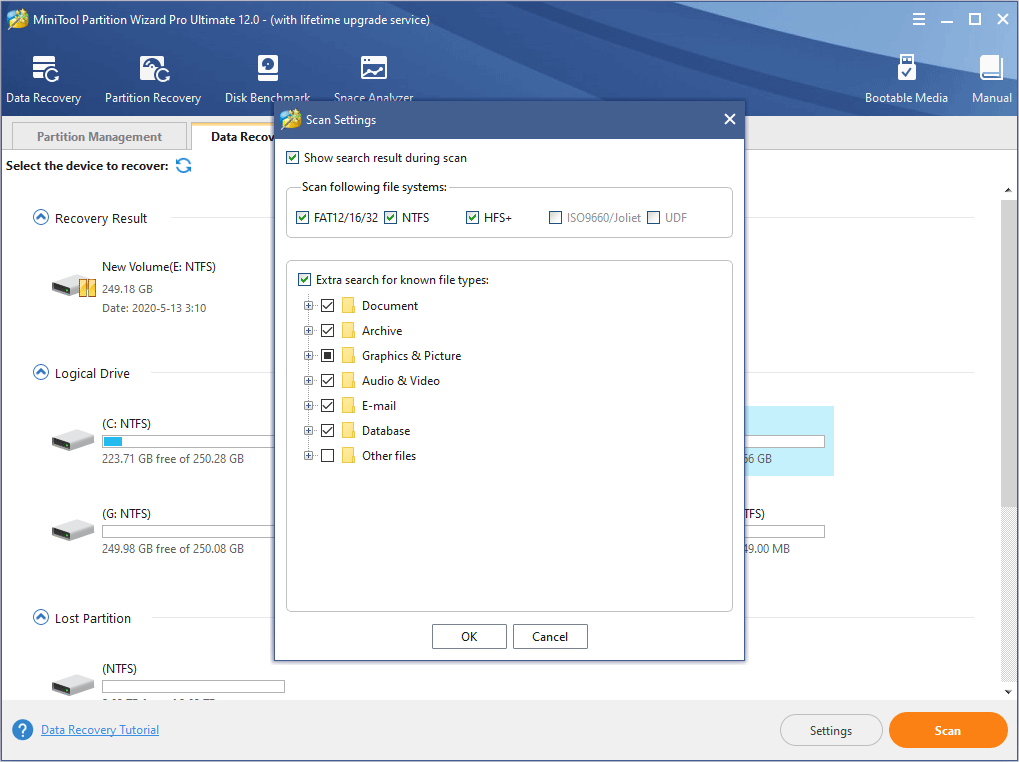Screen dimensions: 1019x762
Task: Open the Data Recovery tool
Action: click(44, 79)
